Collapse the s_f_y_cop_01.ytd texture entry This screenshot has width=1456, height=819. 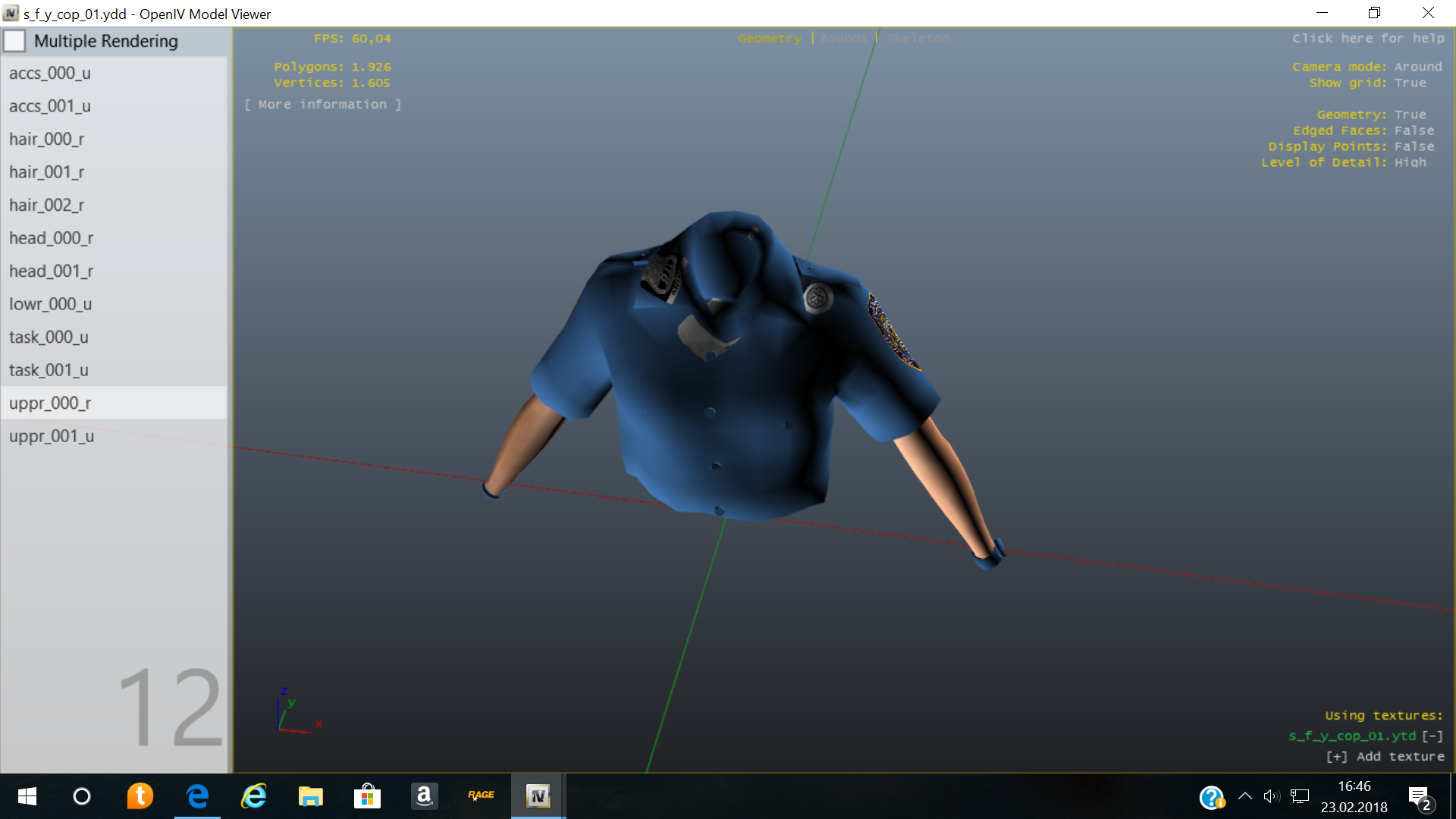1432,736
